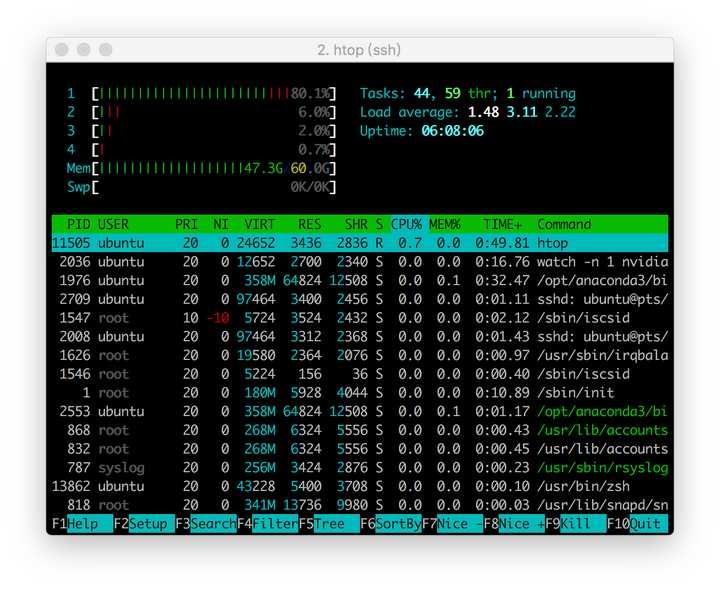Select process 2036 watch -n 1 nvidia

[360, 262]
